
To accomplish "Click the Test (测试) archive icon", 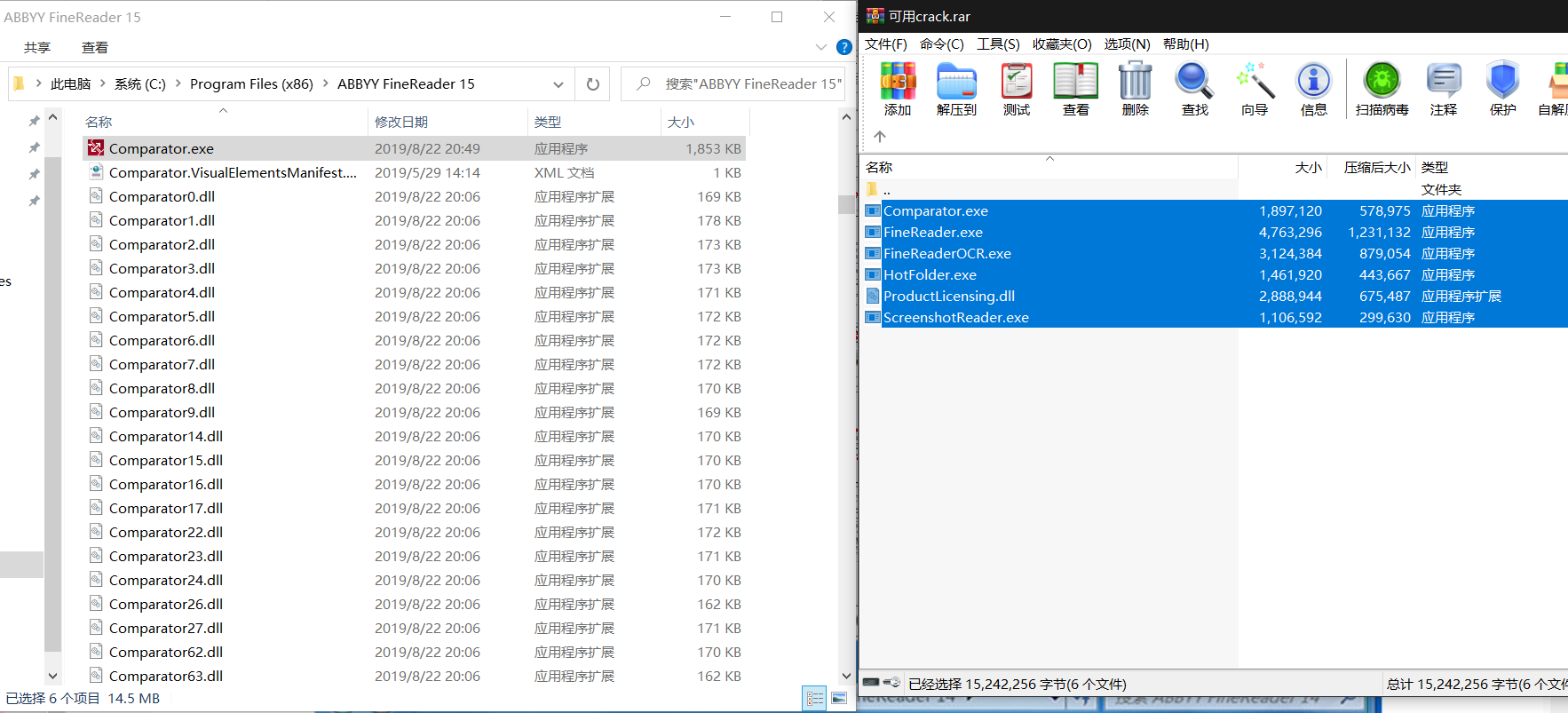I will coord(1017,81).
